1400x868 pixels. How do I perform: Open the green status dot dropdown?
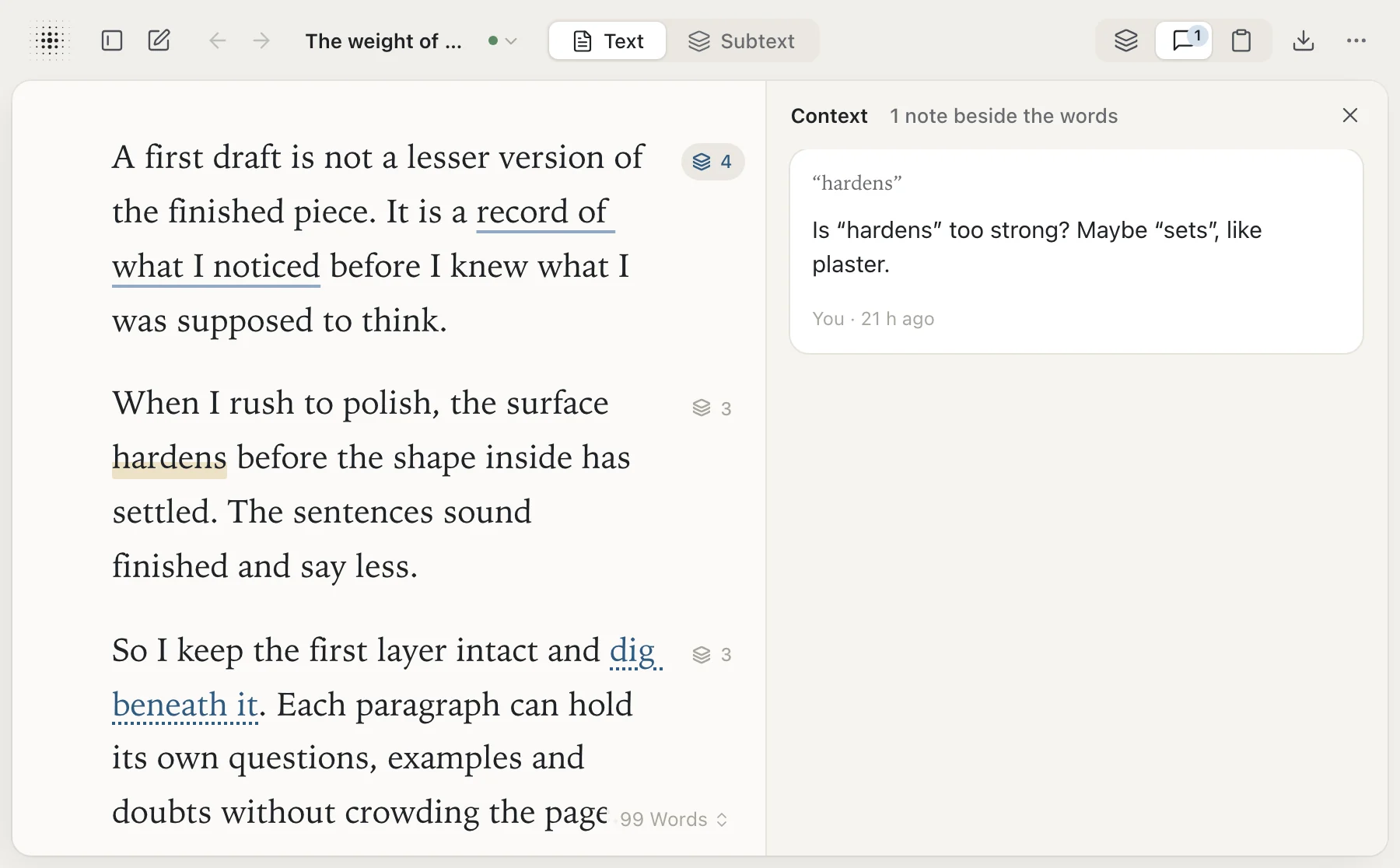(x=502, y=40)
